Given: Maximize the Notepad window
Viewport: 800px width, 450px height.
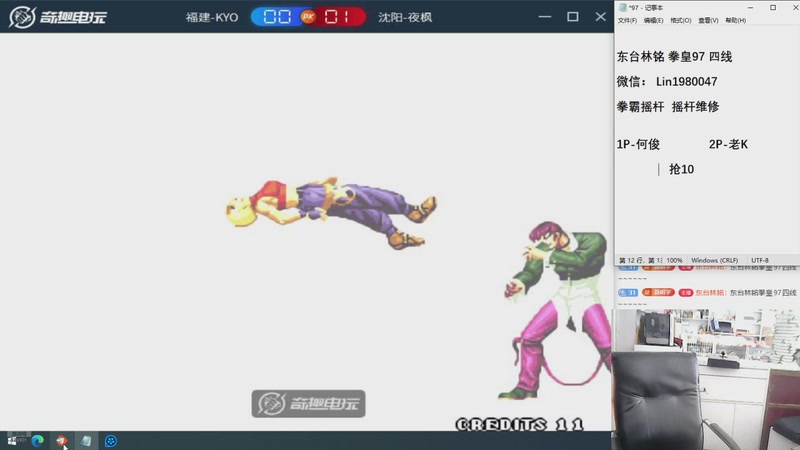Looking at the screenshot, I should tap(773, 8).
